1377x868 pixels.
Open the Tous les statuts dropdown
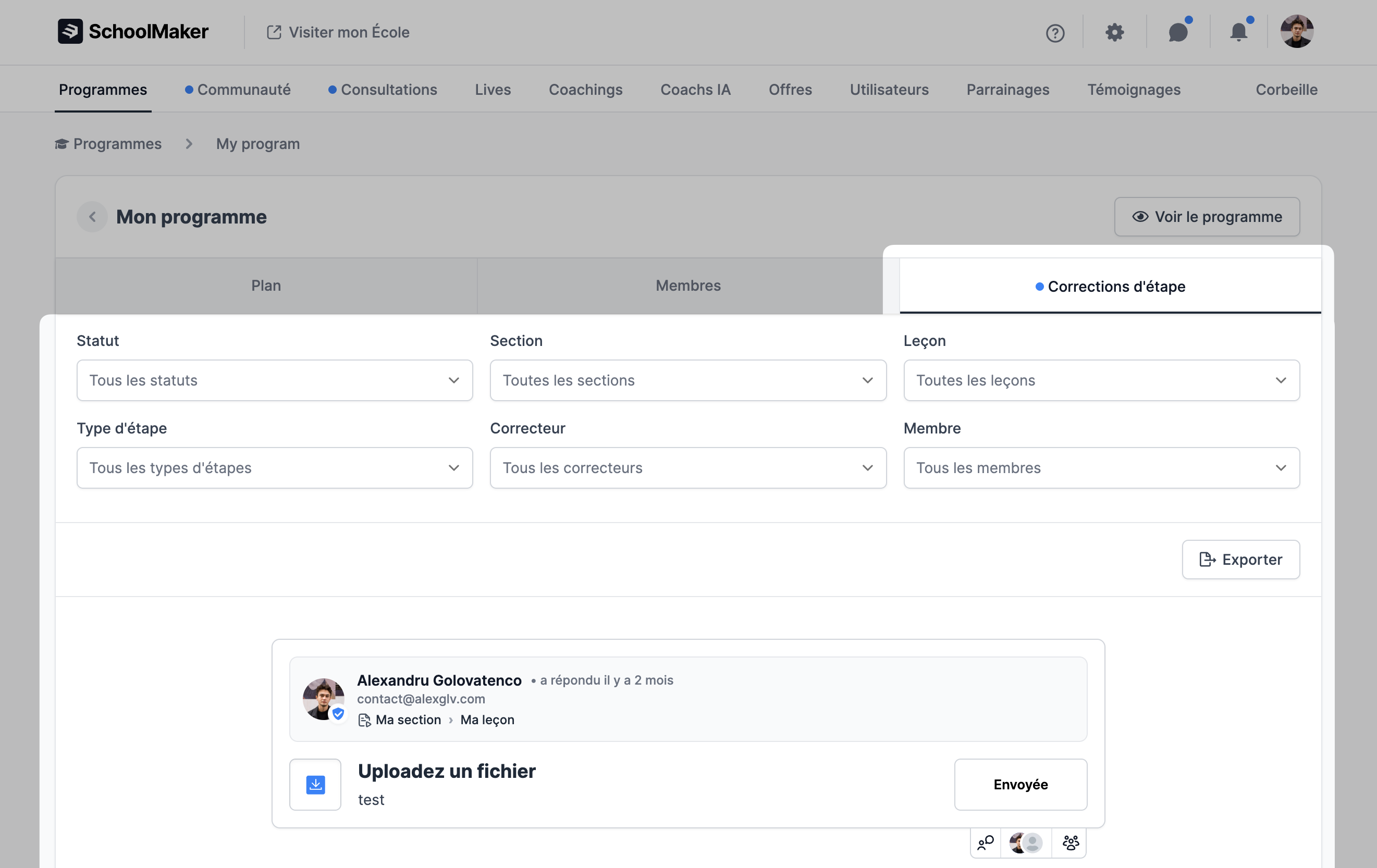275,380
